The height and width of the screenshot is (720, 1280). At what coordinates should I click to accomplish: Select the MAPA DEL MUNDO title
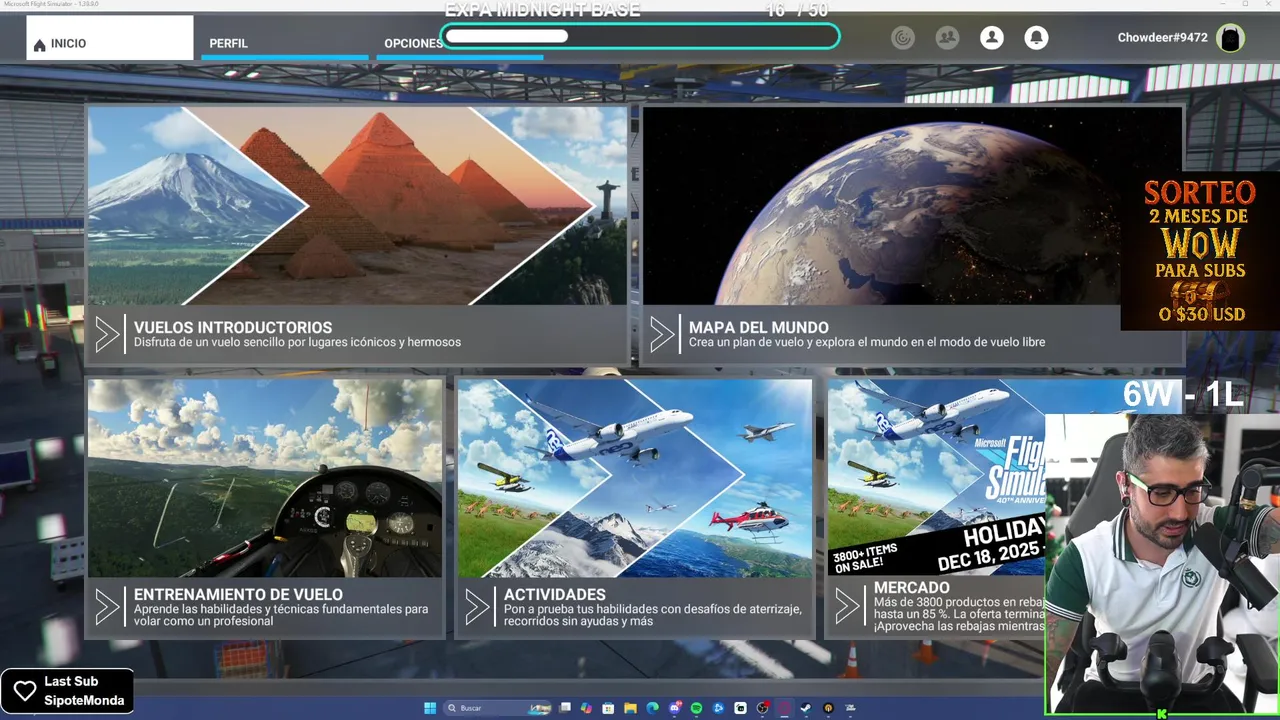759,327
